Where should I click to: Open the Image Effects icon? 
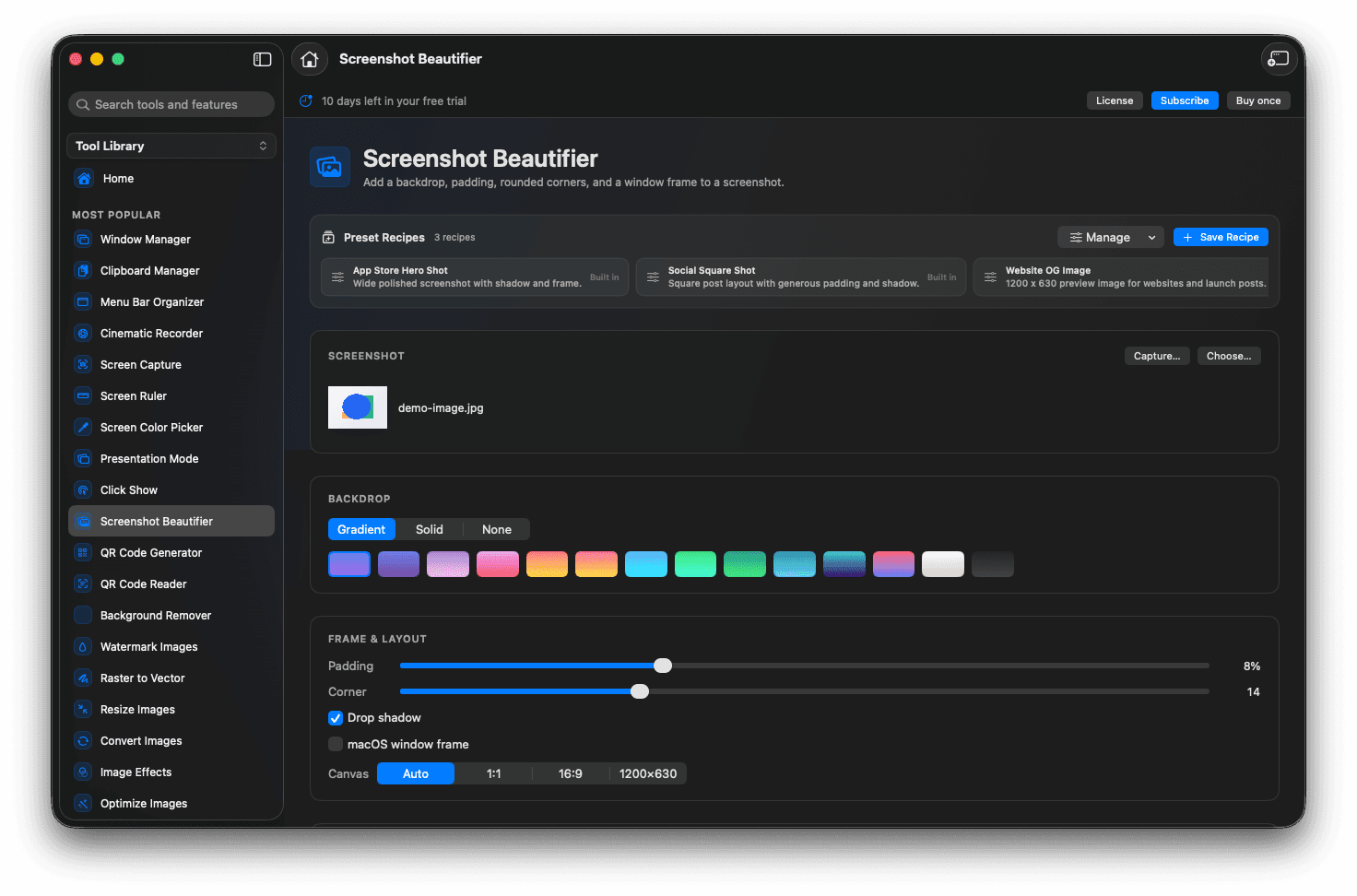83,772
